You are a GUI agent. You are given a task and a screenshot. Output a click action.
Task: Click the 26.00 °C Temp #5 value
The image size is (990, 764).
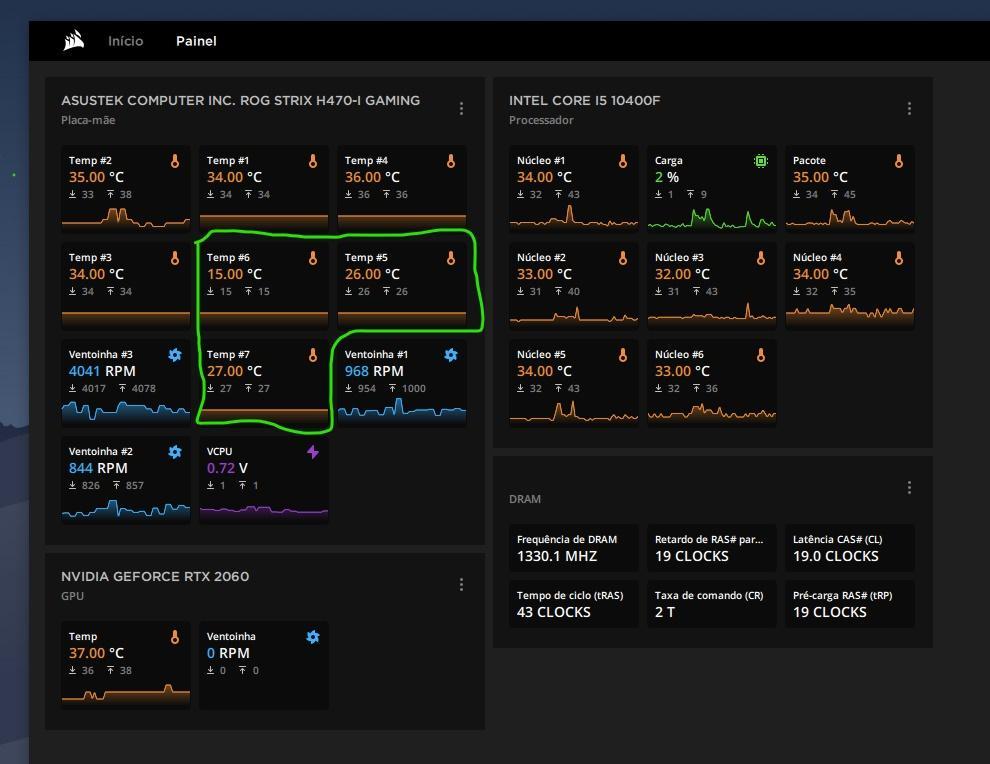coord(372,275)
